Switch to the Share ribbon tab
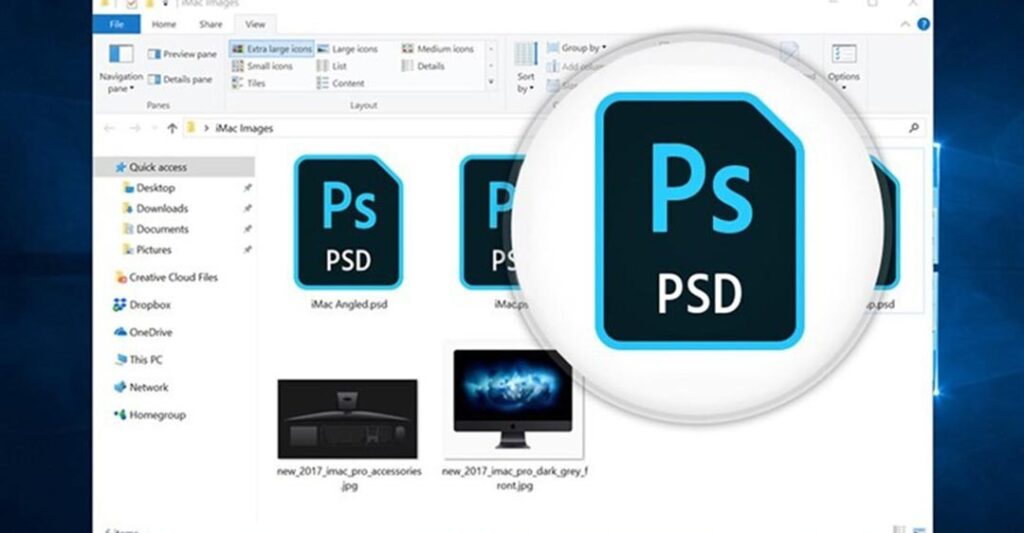 (x=211, y=24)
